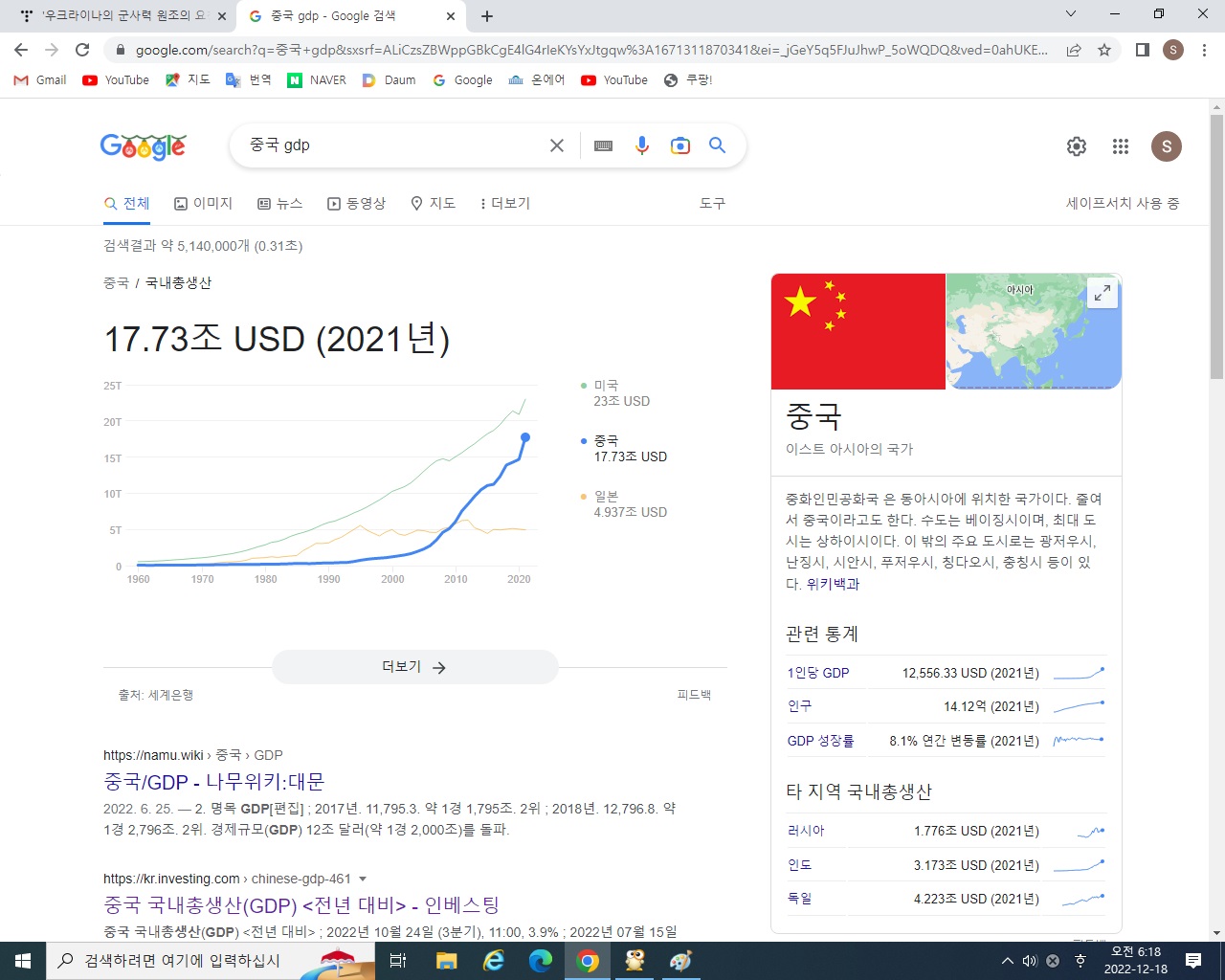Launch Internet Explorer from the taskbar
This screenshot has height=980, width=1225.
(x=494, y=961)
